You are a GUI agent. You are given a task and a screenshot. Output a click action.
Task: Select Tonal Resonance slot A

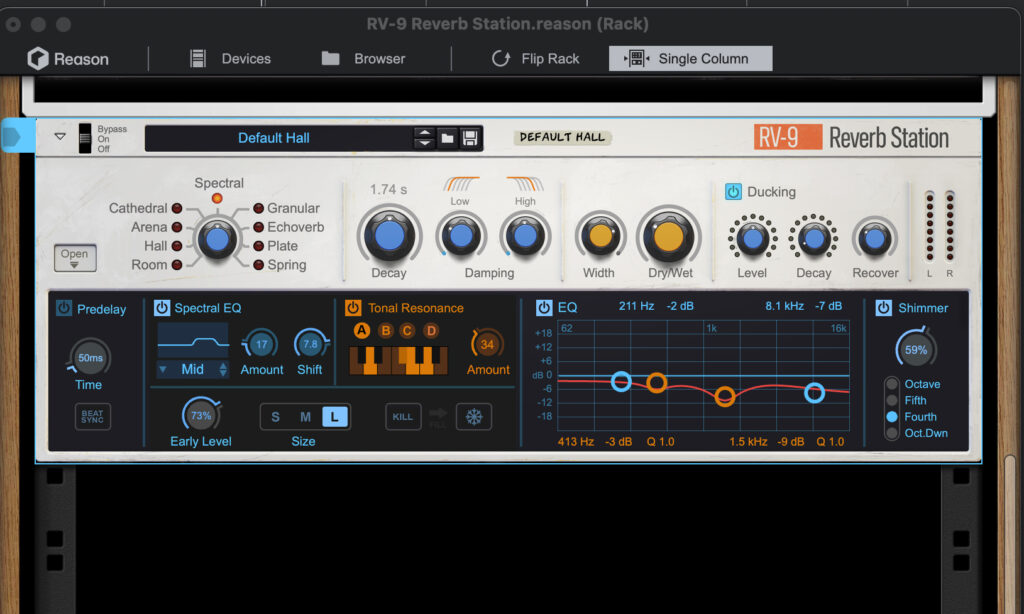click(361, 331)
